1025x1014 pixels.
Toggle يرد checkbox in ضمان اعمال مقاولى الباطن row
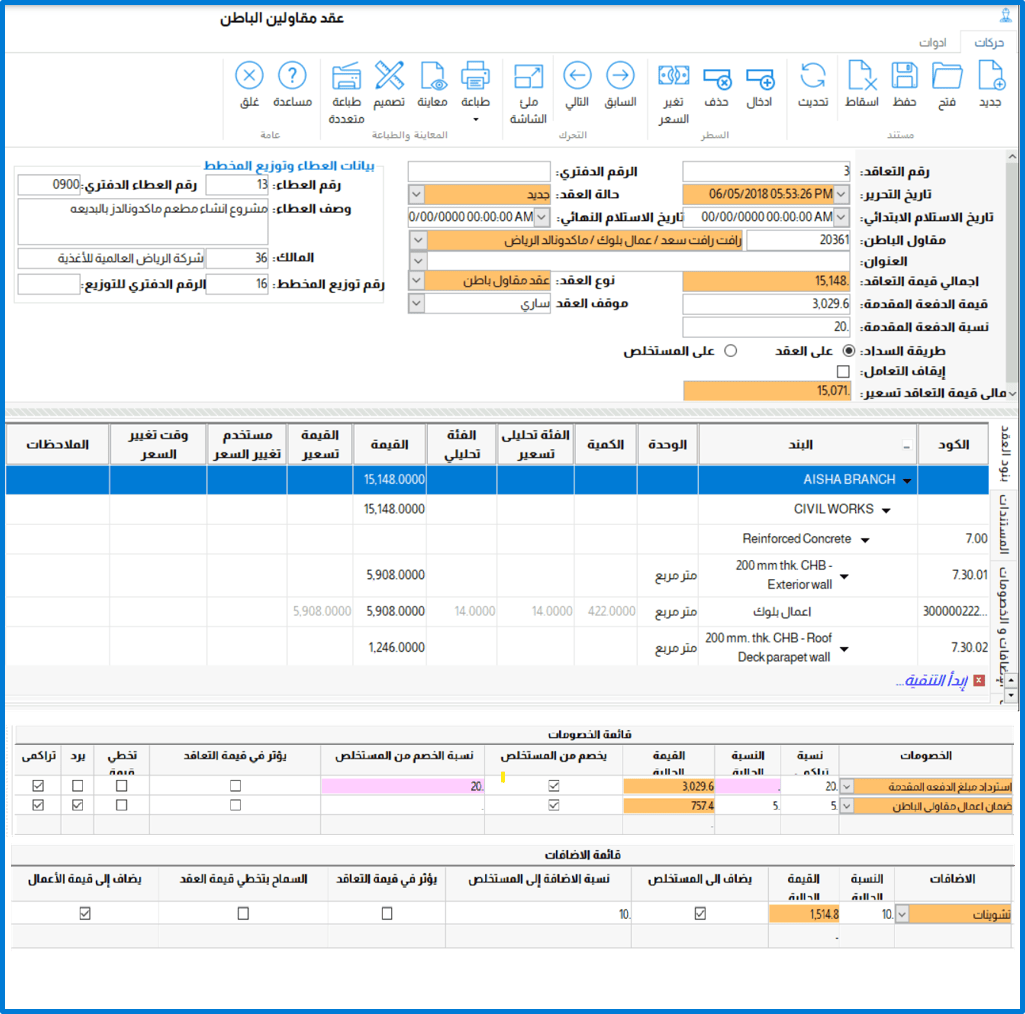pos(78,805)
